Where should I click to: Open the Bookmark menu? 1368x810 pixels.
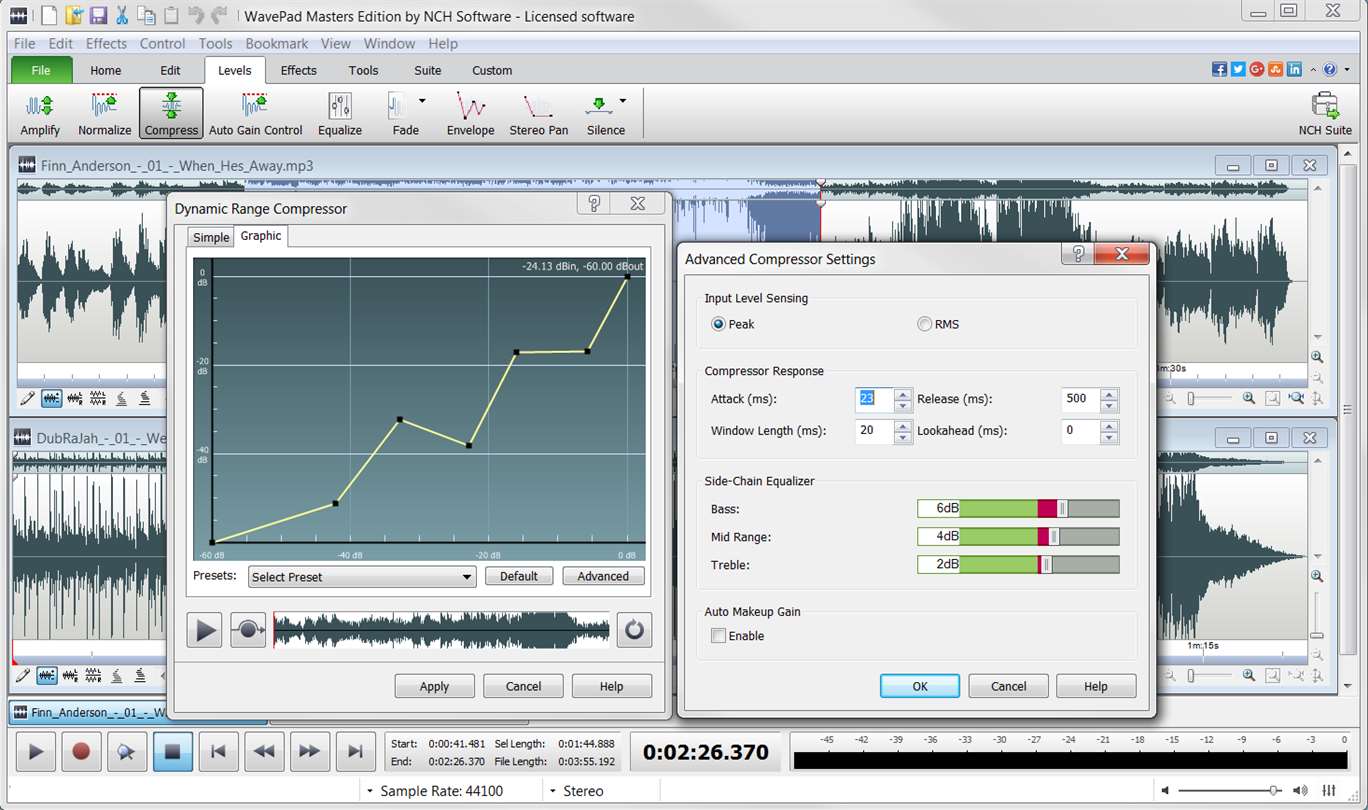click(x=277, y=44)
